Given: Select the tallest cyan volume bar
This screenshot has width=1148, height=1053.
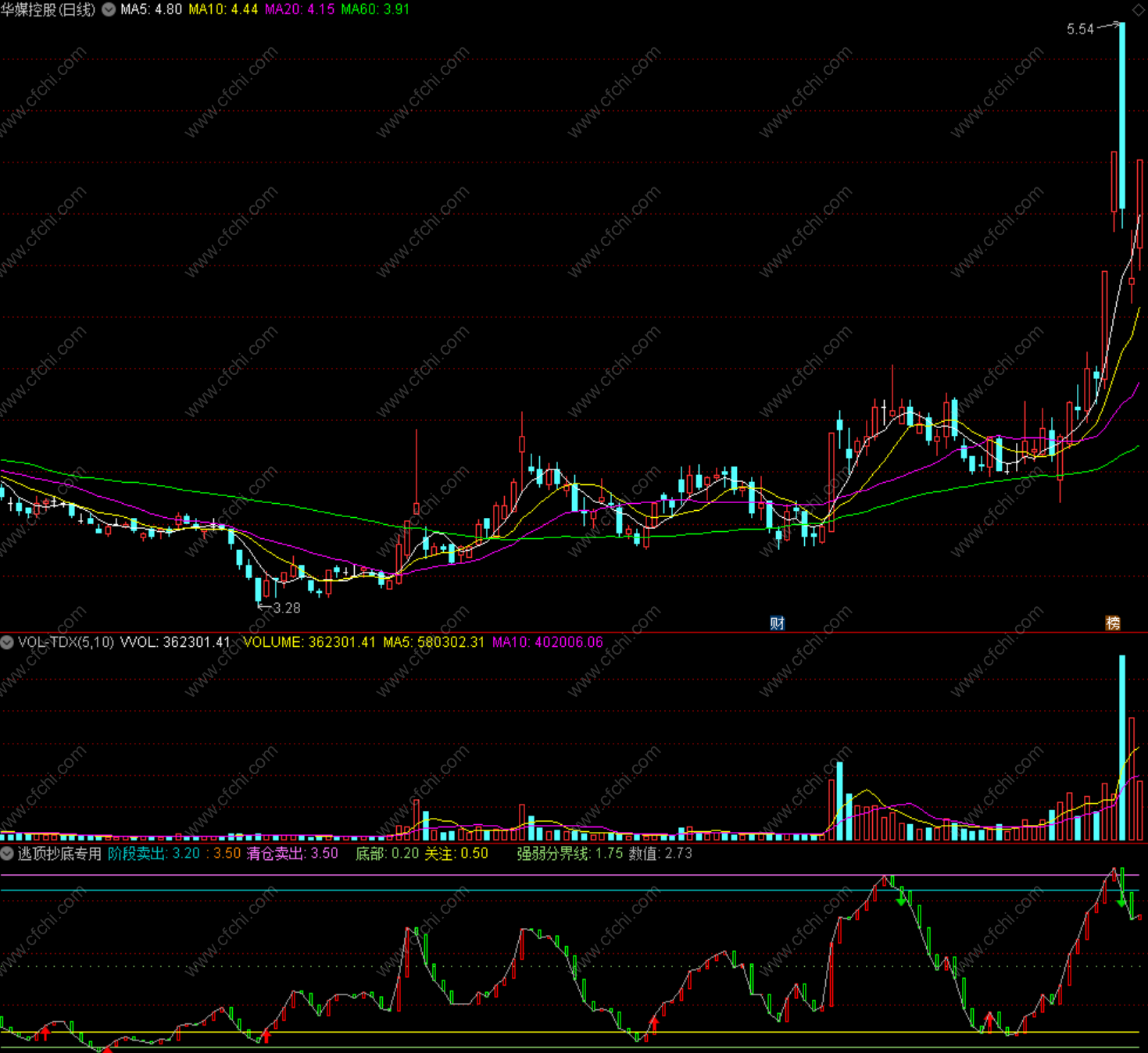Looking at the screenshot, I should [x=1122, y=748].
